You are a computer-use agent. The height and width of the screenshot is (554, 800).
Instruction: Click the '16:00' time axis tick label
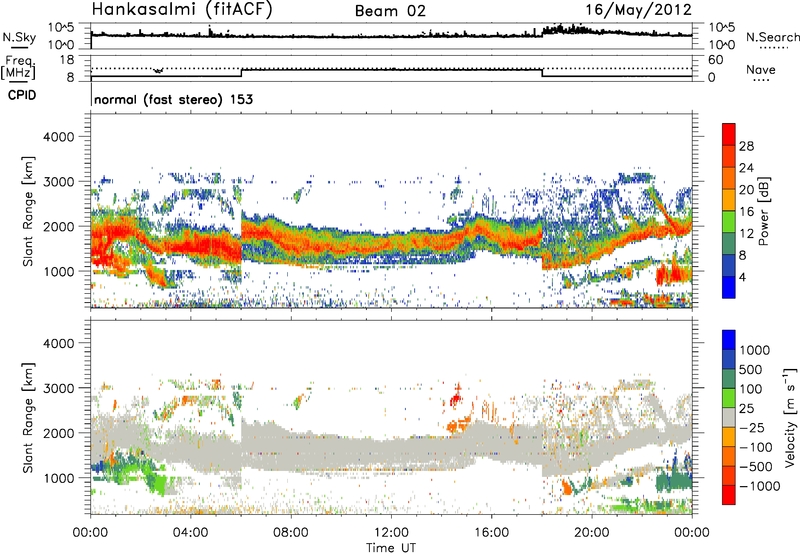click(x=491, y=533)
